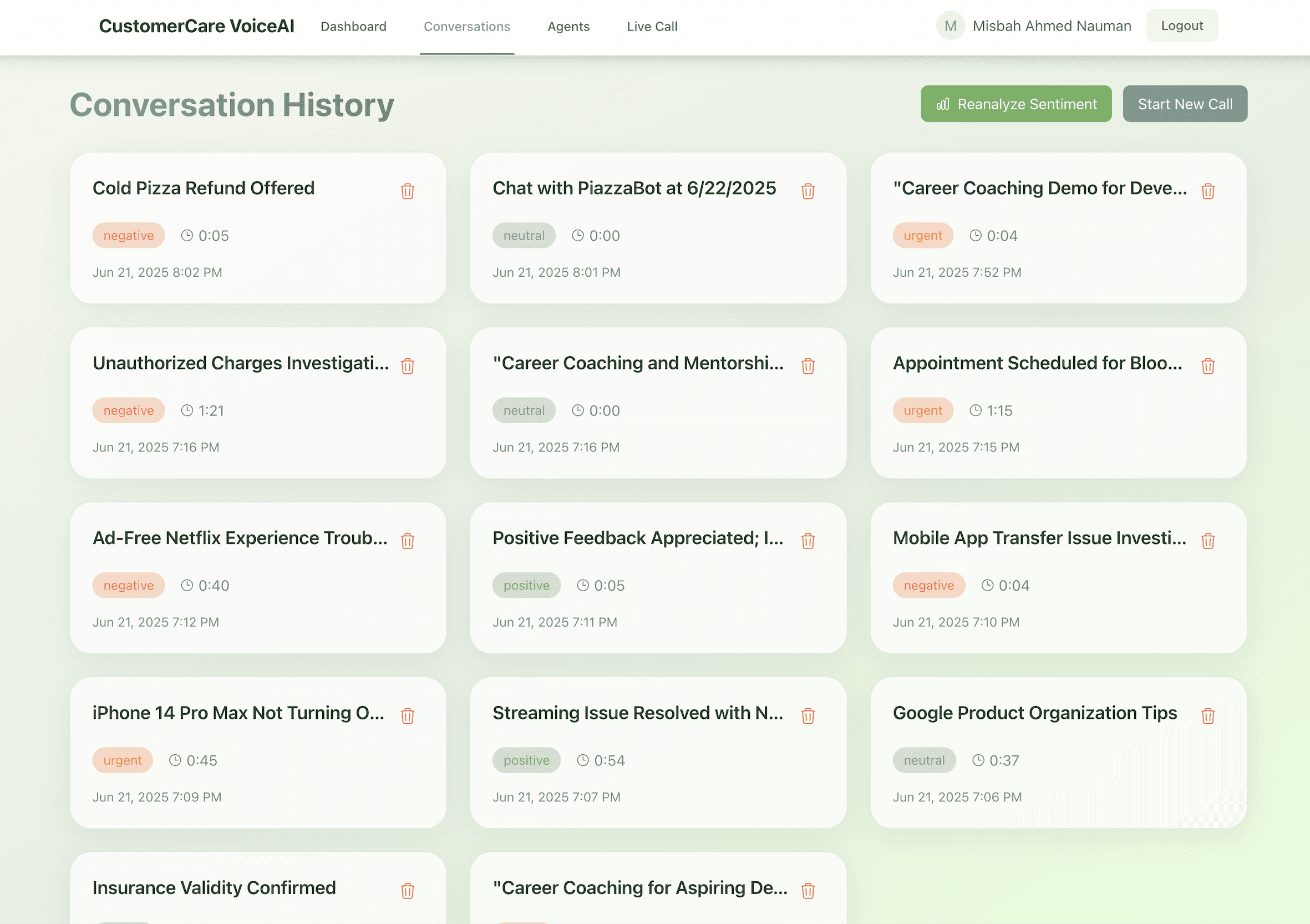Go to the Dashboard tab

(x=353, y=26)
